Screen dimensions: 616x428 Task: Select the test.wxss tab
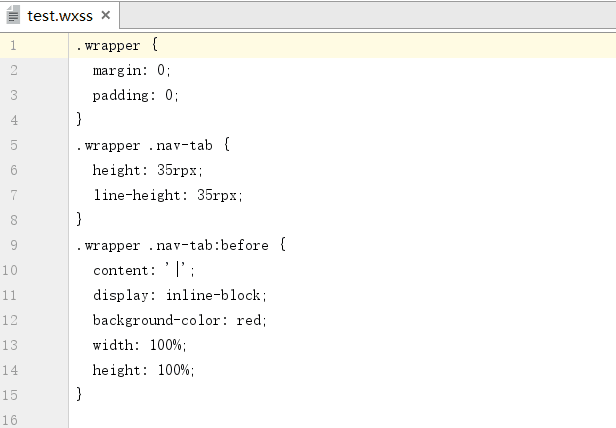coord(59,16)
